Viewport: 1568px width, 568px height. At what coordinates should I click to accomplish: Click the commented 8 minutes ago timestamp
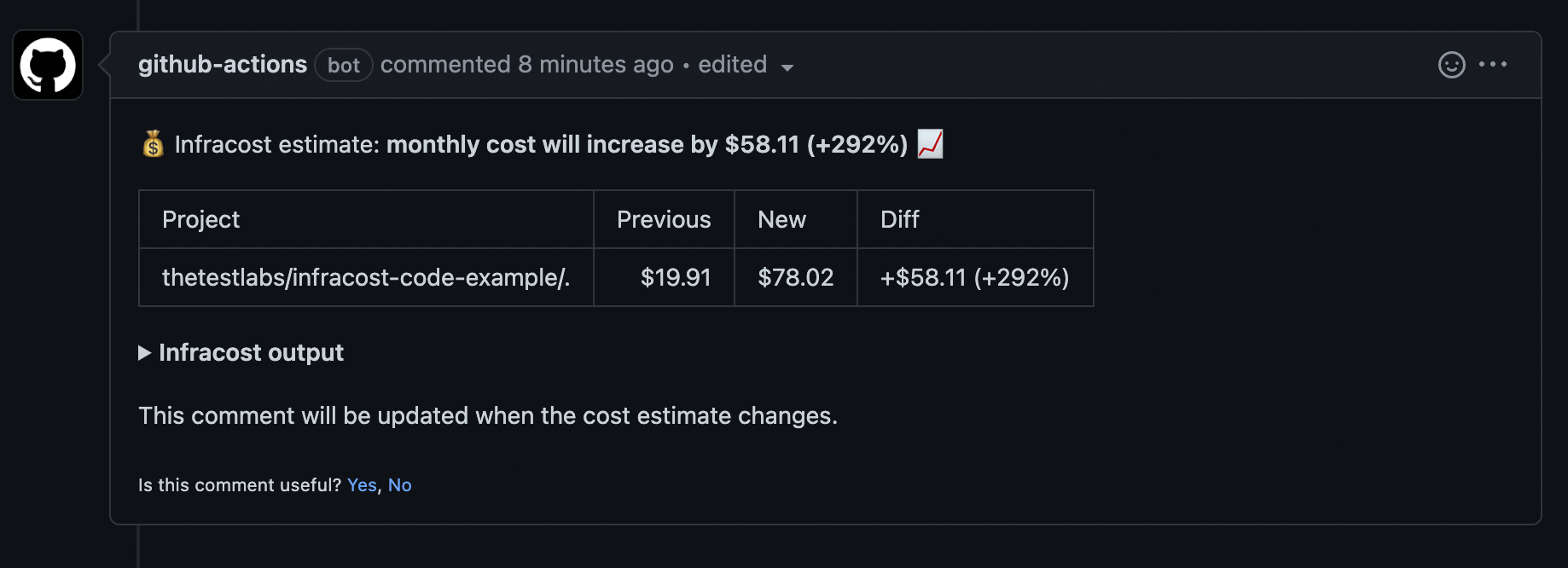[x=526, y=65]
